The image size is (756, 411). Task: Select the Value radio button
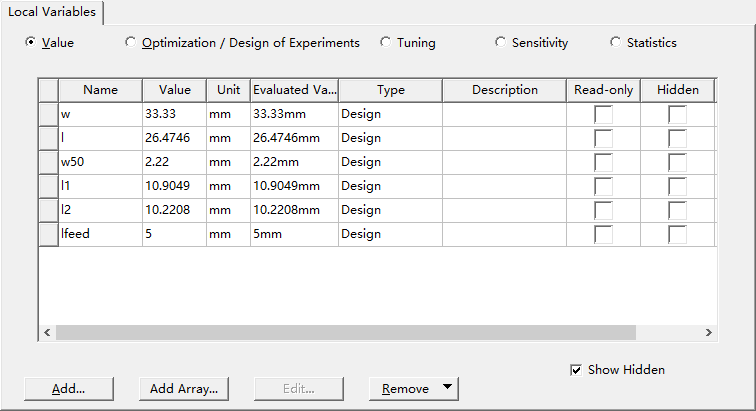point(31,43)
